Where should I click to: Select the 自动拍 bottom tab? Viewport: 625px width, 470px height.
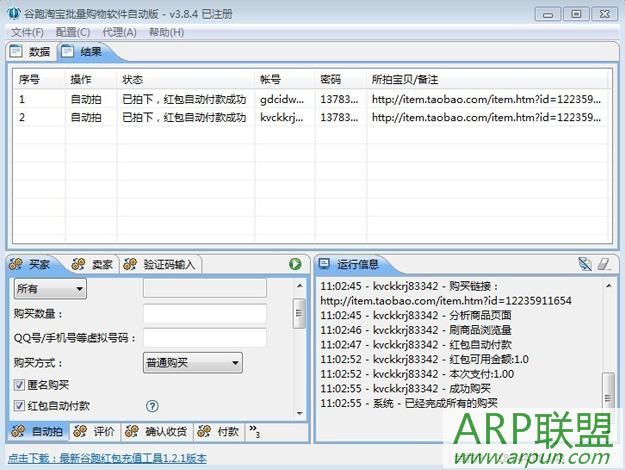pyautogui.click(x=38, y=431)
